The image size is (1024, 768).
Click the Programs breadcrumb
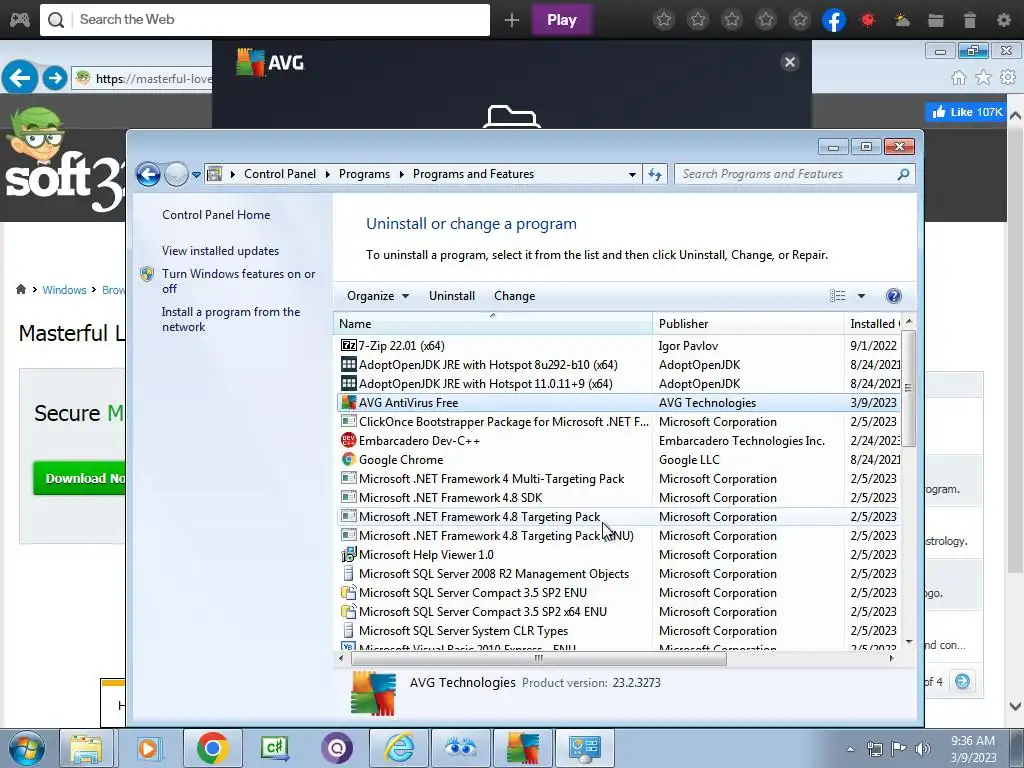(364, 174)
